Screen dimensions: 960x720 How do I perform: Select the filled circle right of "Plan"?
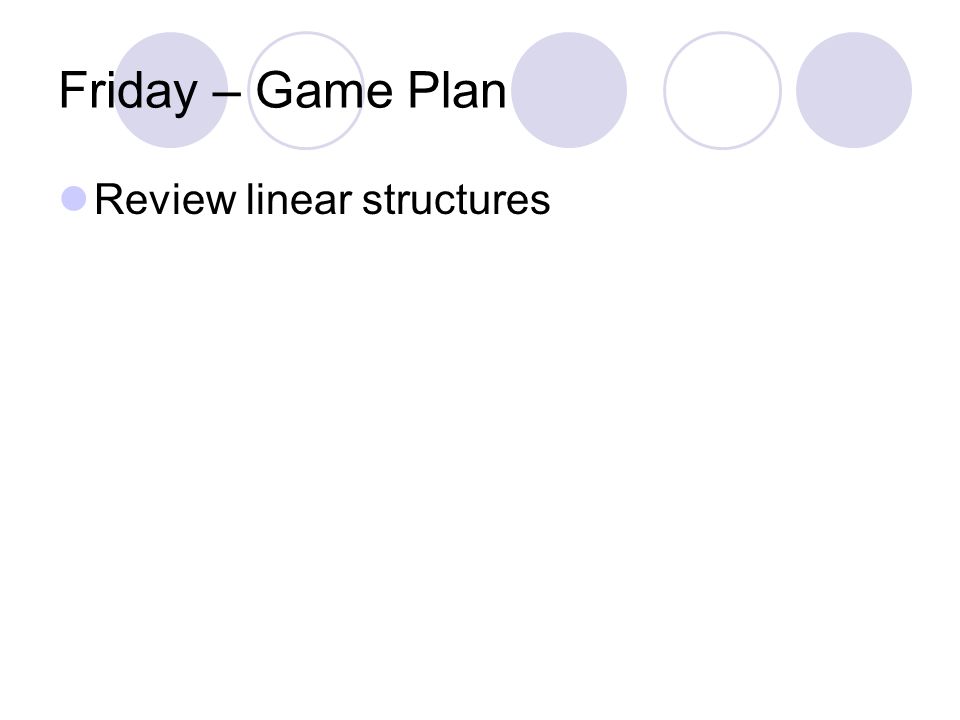tap(569, 90)
